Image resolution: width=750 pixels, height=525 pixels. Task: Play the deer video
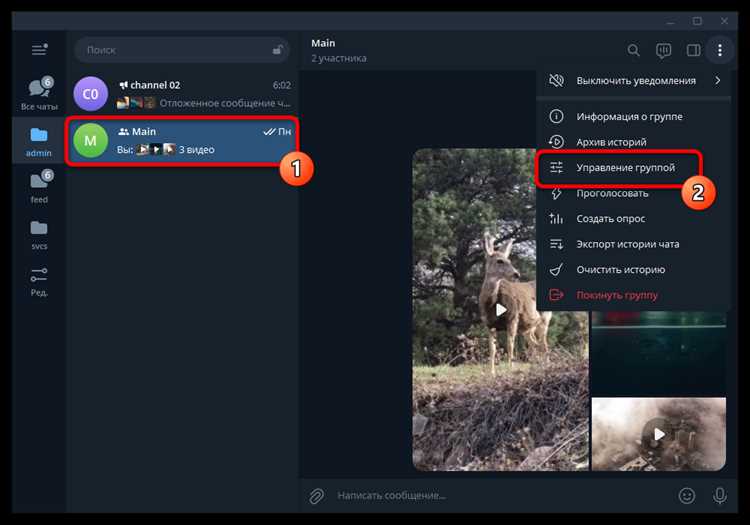[x=501, y=310]
